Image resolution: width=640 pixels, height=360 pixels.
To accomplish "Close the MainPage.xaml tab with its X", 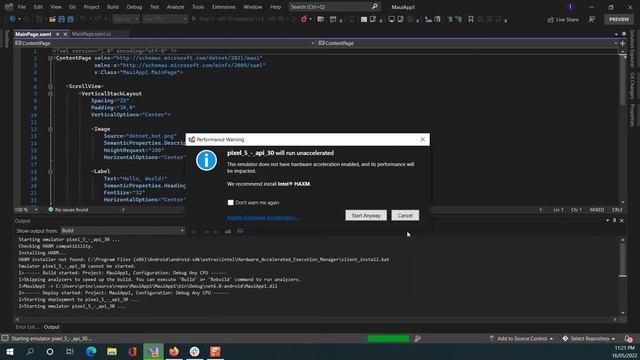I will tap(65, 34).
